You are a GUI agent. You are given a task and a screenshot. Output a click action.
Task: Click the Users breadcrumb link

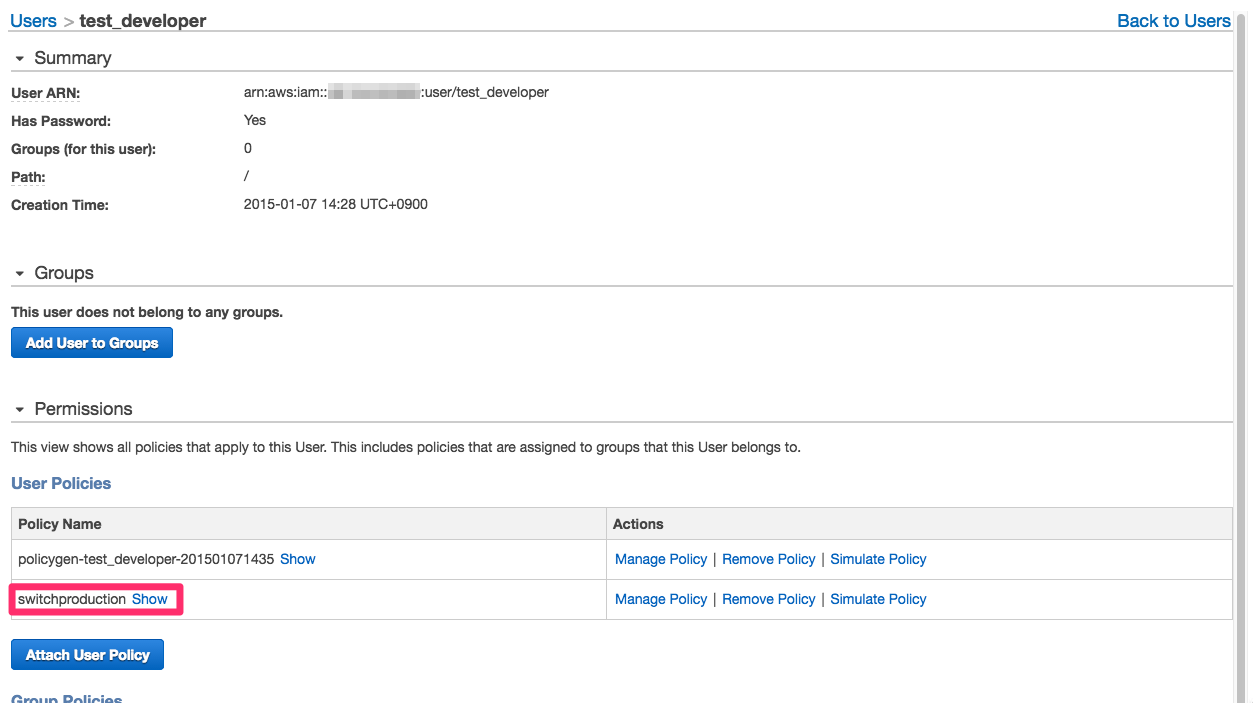coord(33,21)
